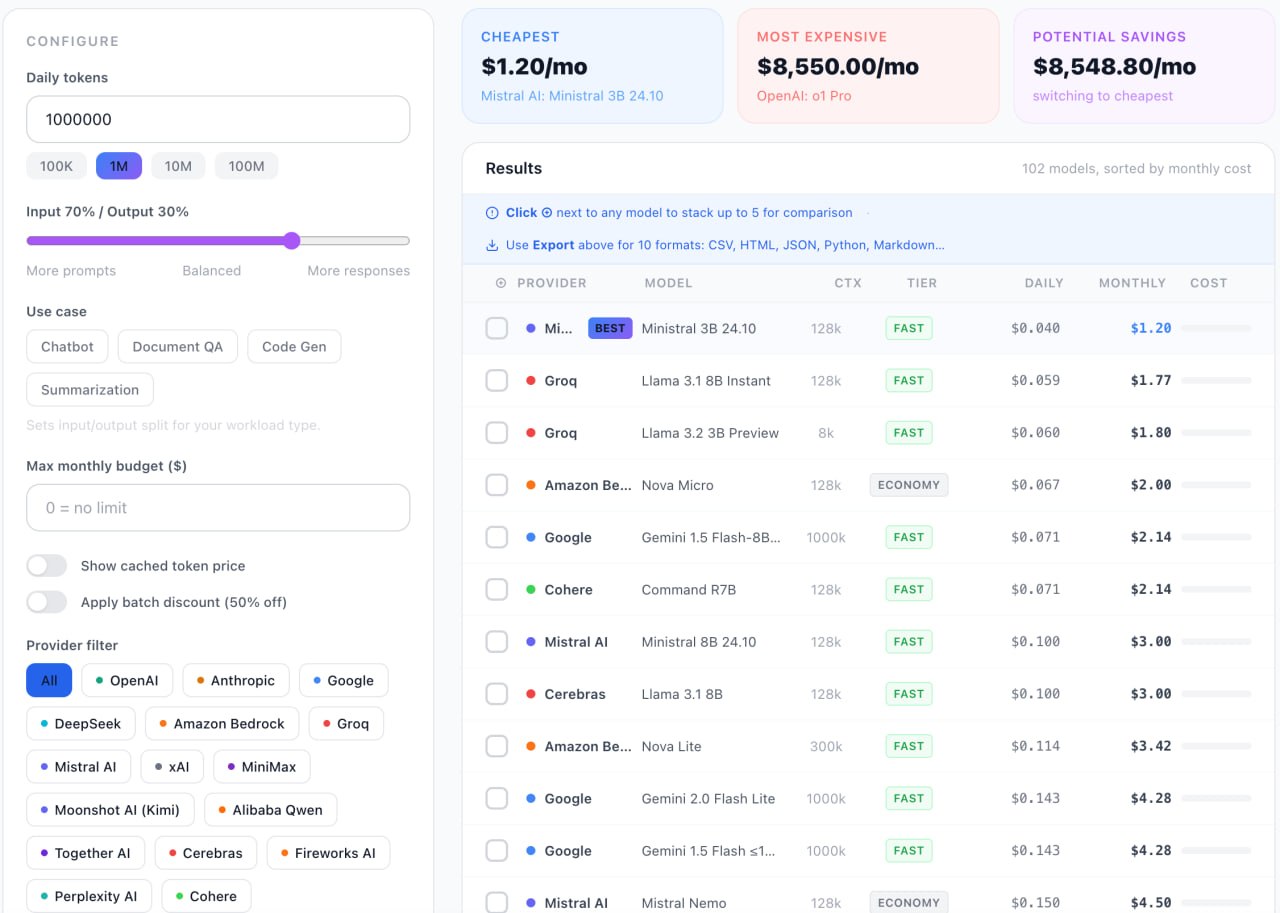Click the input/output ratio slider handle
Screen dimensions: 1280x913
(x=291, y=240)
